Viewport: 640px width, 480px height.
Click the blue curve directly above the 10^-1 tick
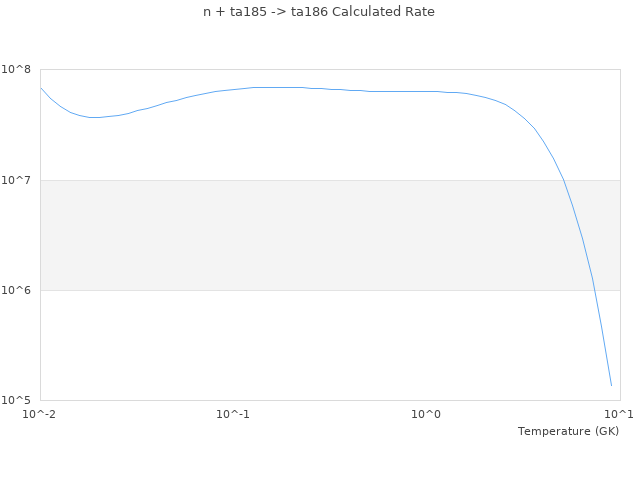(x=233, y=88)
